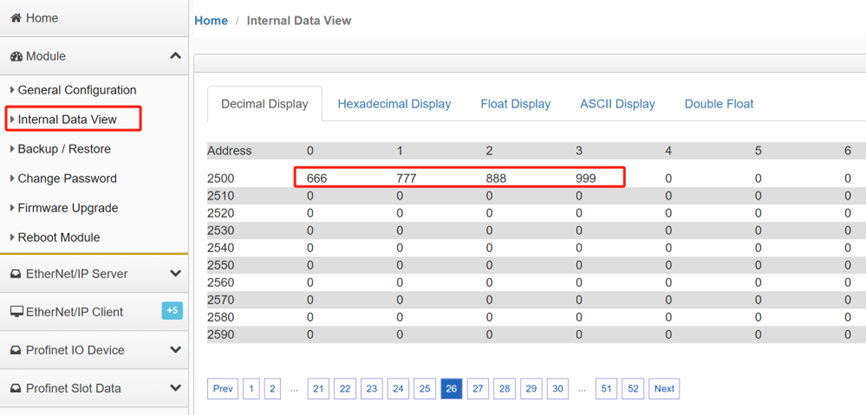Click the Module dashboard icon
This screenshot has width=866, height=415.
coord(16,56)
